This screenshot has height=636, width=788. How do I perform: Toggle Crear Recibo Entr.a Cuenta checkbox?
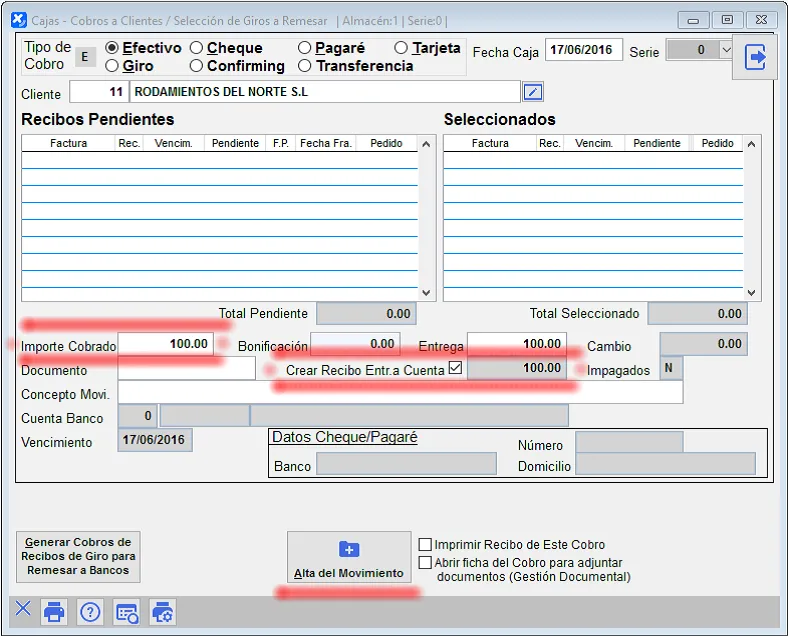click(x=456, y=369)
